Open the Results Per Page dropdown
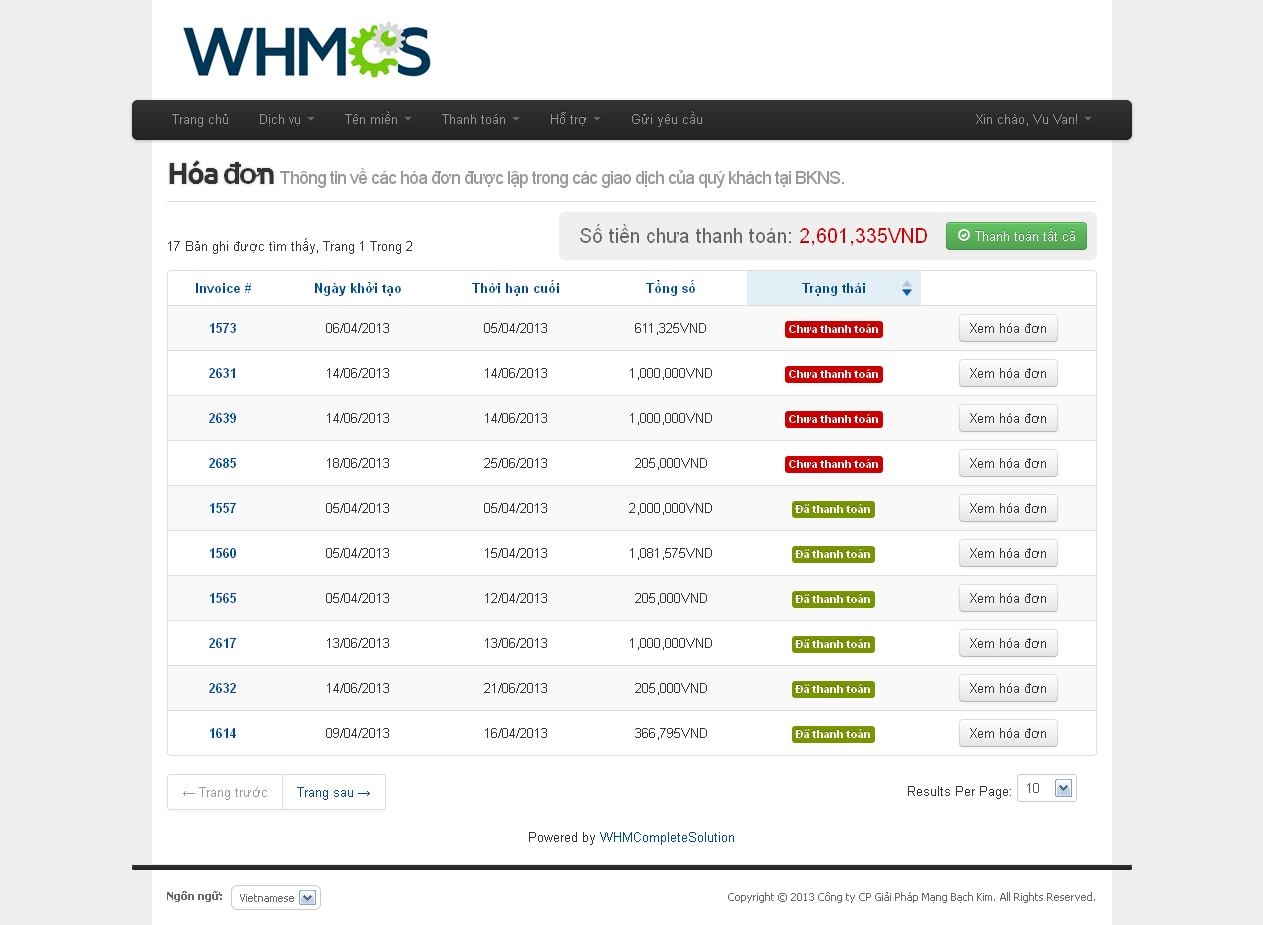The height and width of the screenshot is (925, 1263). pyautogui.click(x=1046, y=788)
